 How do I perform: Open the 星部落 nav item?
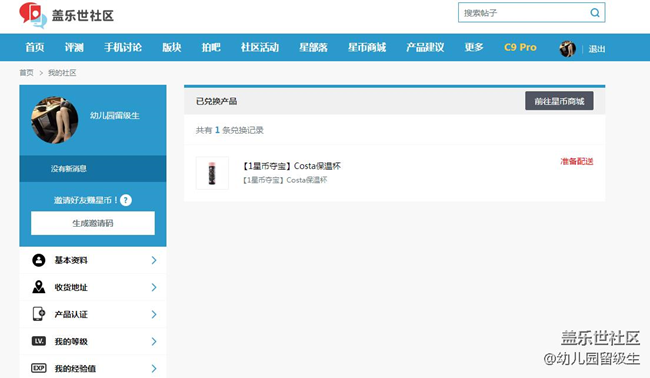pyautogui.click(x=314, y=47)
